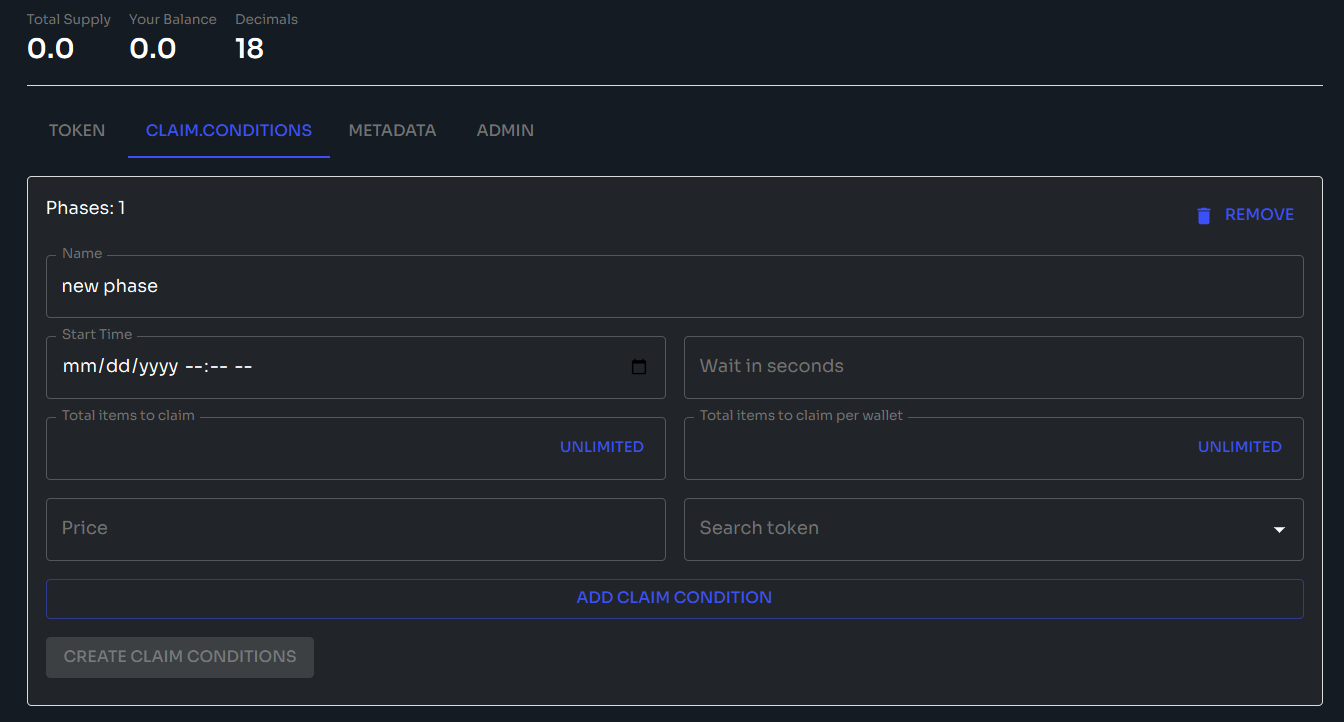Click the trash icon beside REMOVE

pyautogui.click(x=1204, y=215)
